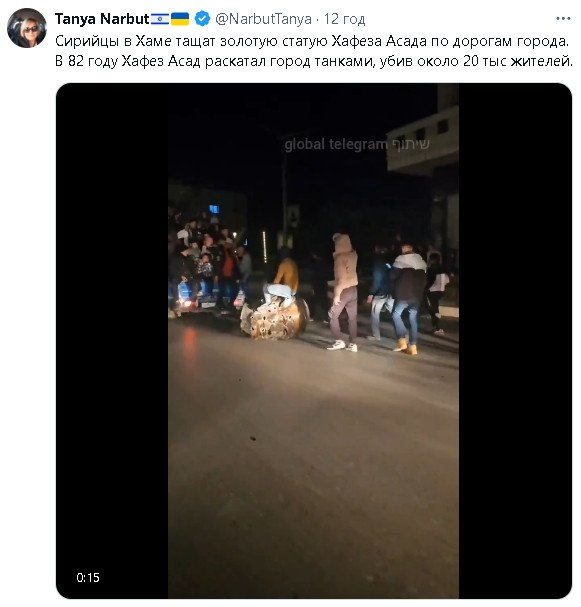Image resolution: width=581 pixels, height=607 pixels.
Task: Open the tweet via the "12 год" timestamp
Action: click(x=344, y=19)
